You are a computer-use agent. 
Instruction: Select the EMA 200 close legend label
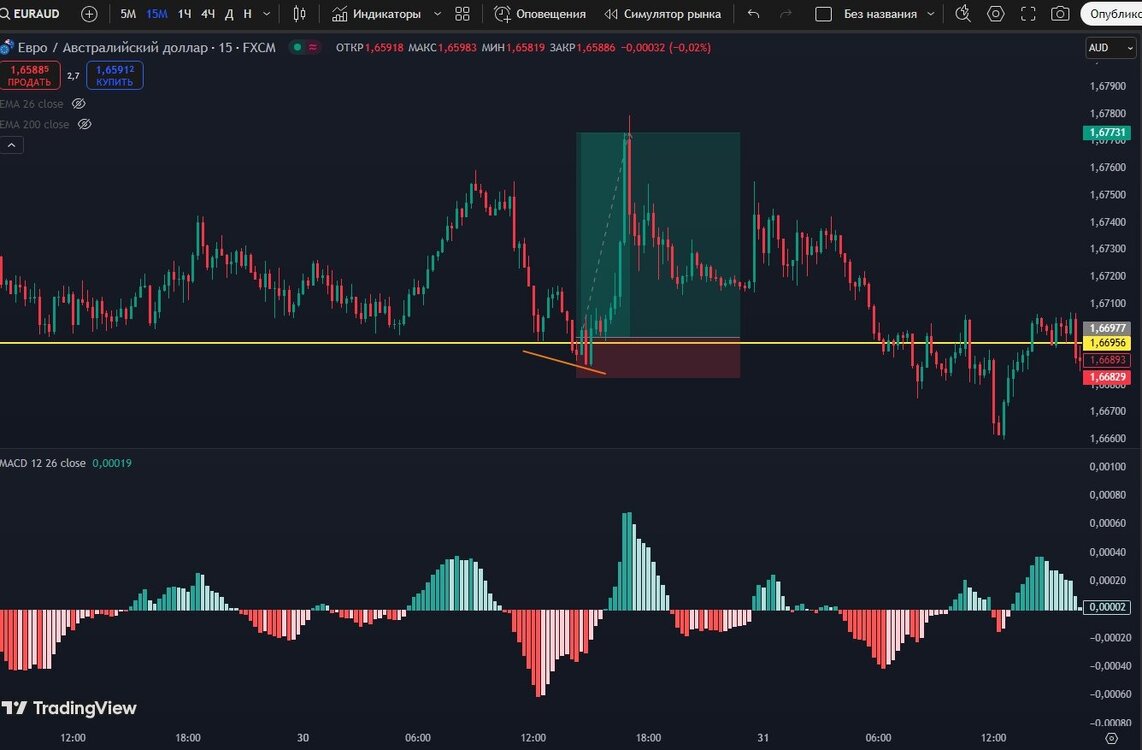coord(35,125)
